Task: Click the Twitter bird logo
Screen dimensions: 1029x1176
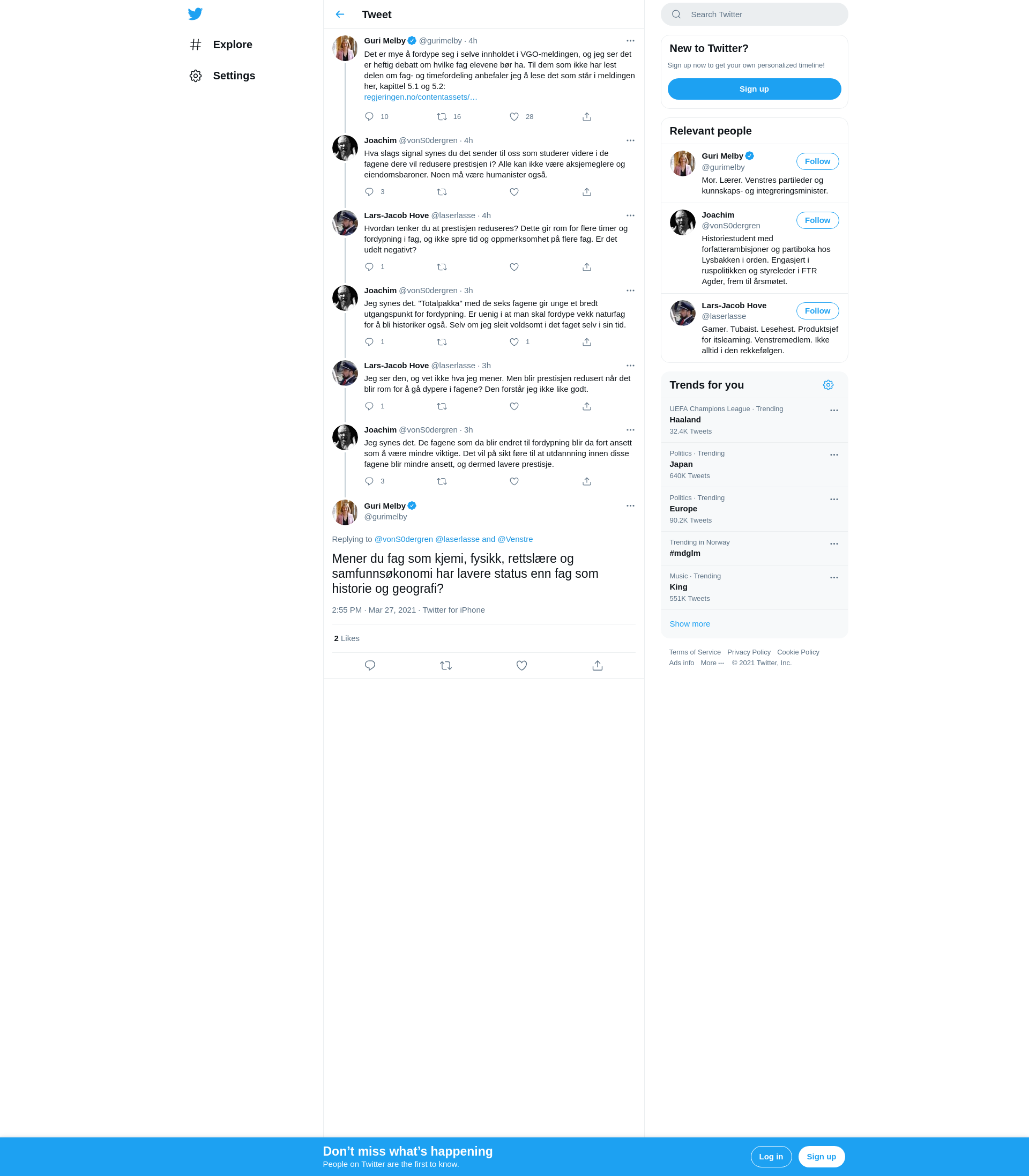Action: [195, 14]
